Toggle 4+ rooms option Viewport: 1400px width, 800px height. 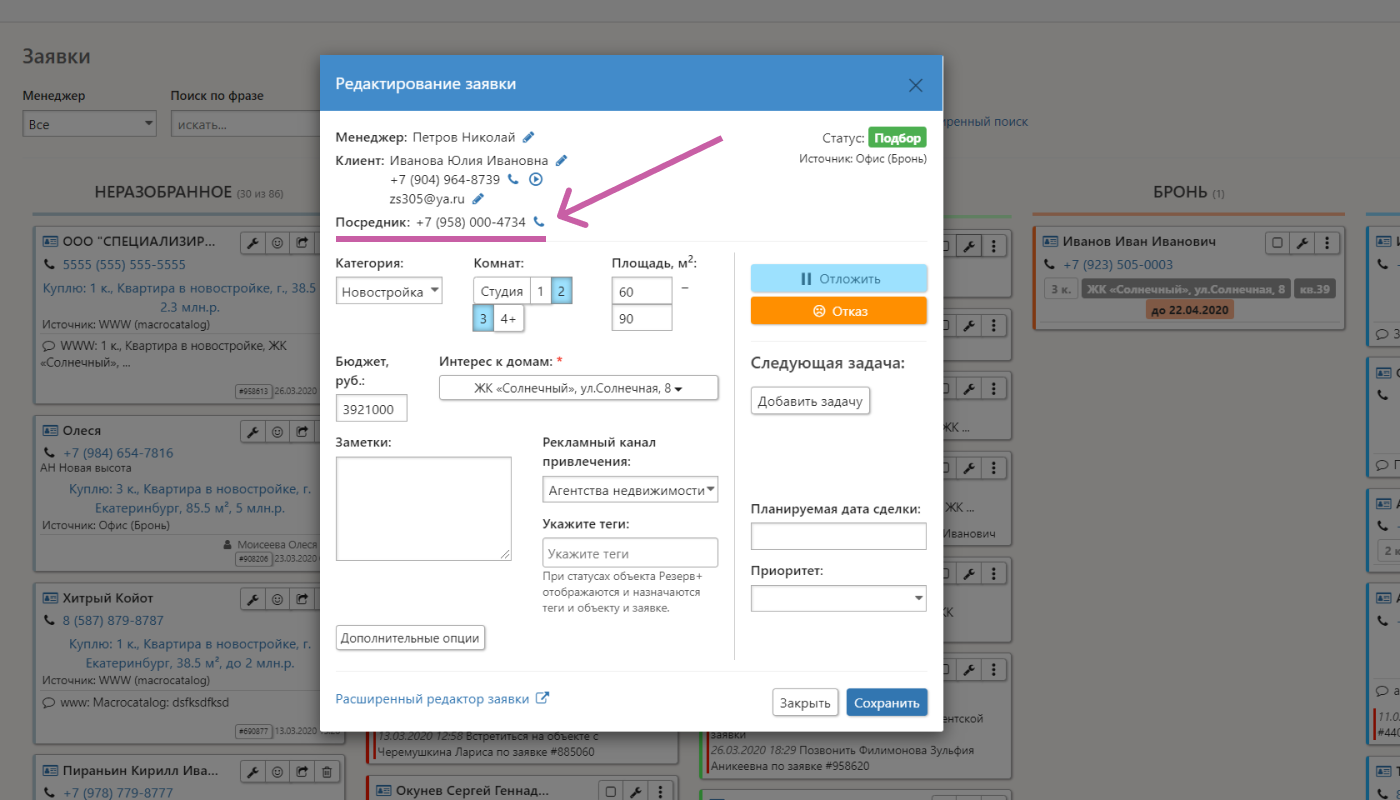[509, 318]
